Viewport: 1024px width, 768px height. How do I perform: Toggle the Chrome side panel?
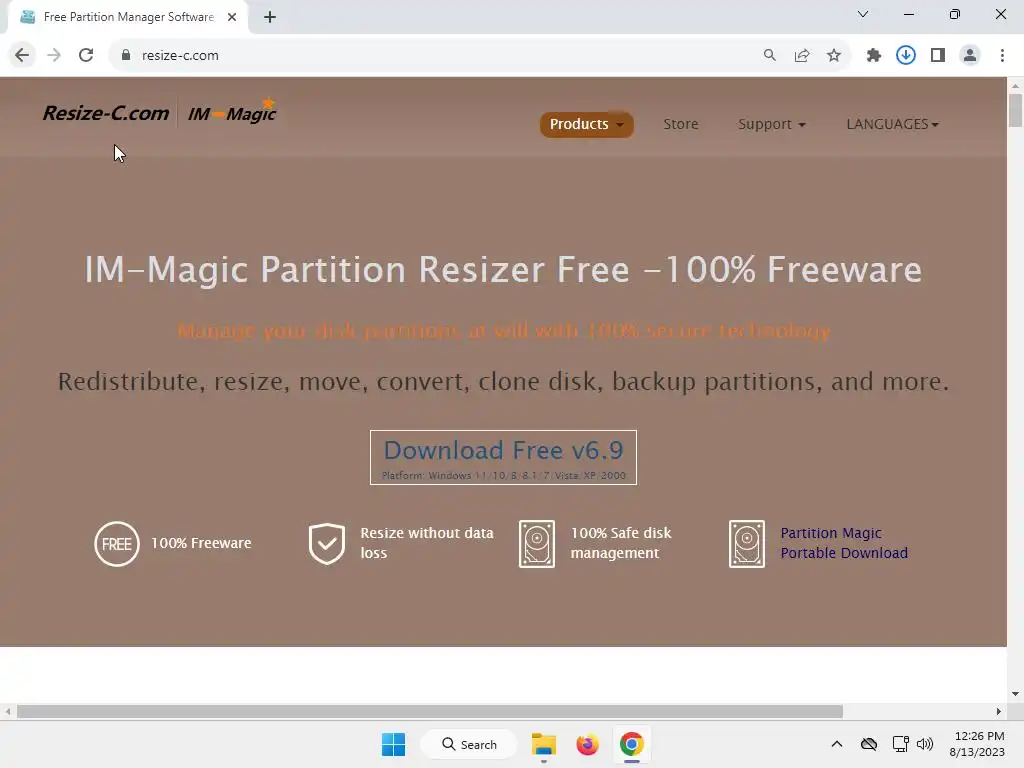(938, 56)
